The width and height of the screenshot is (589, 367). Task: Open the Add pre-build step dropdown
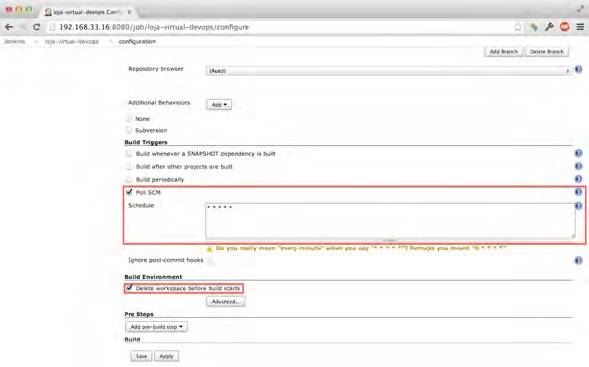(157, 327)
